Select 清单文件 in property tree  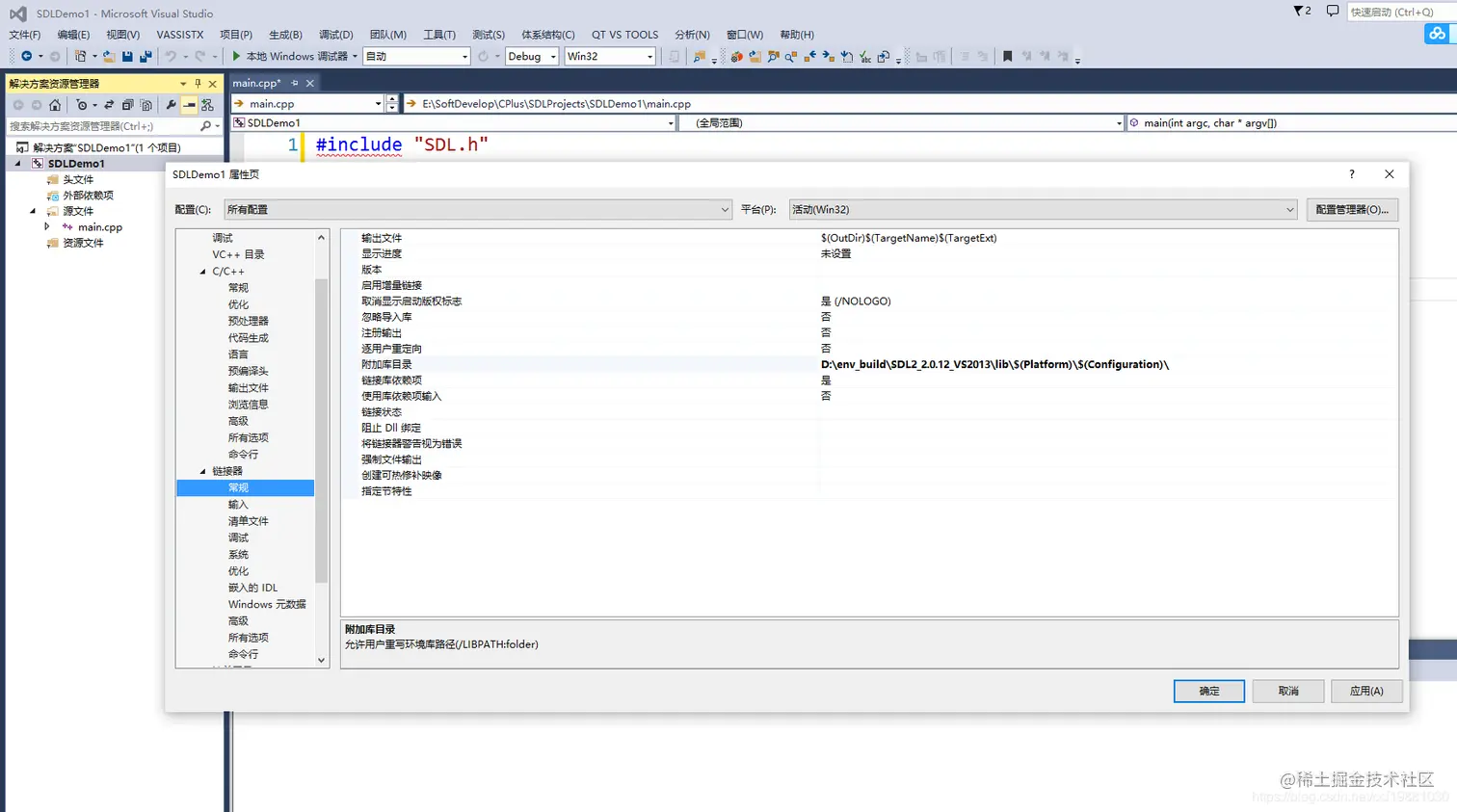click(248, 521)
